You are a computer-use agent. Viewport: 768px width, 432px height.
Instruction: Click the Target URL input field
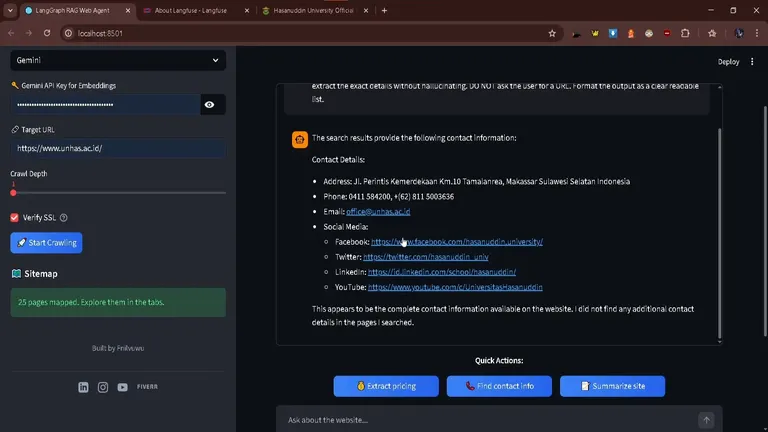coord(118,148)
